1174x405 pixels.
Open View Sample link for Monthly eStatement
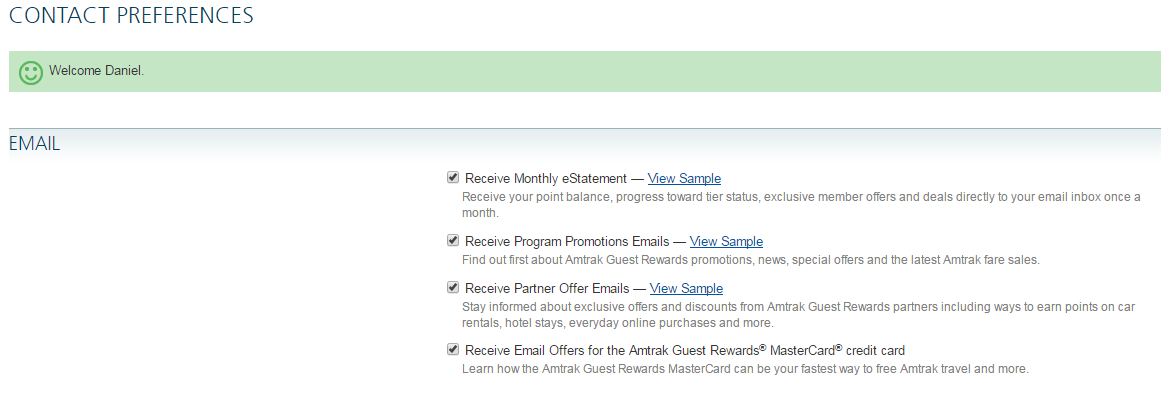point(684,179)
